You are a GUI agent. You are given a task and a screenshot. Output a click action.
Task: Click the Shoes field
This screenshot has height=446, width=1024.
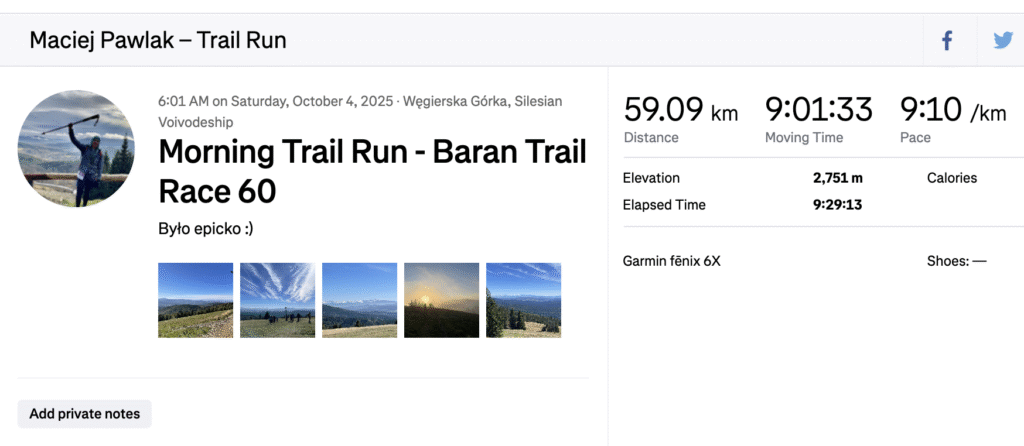click(956, 261)
